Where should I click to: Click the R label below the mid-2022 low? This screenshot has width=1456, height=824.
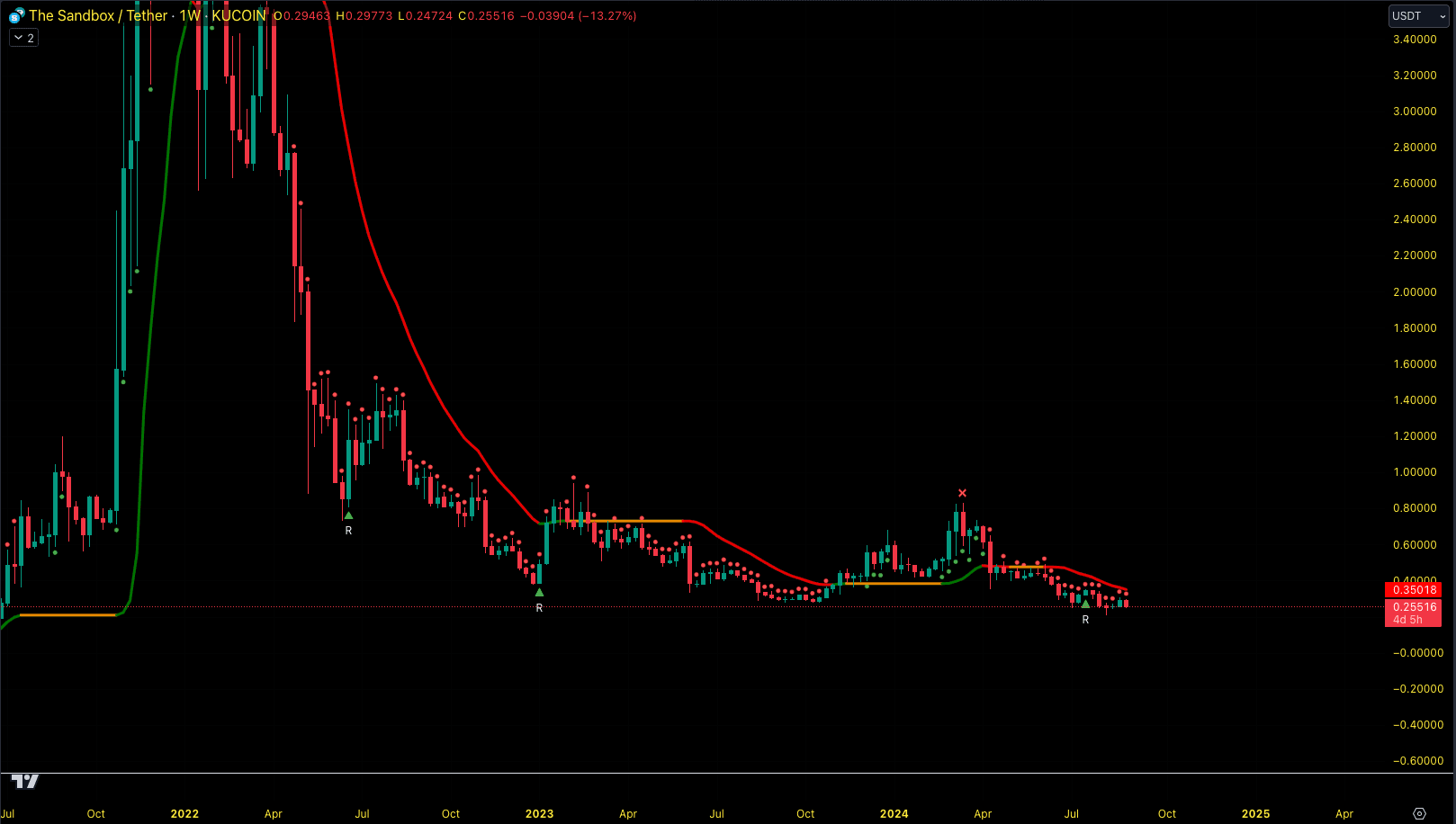[348, 531]
